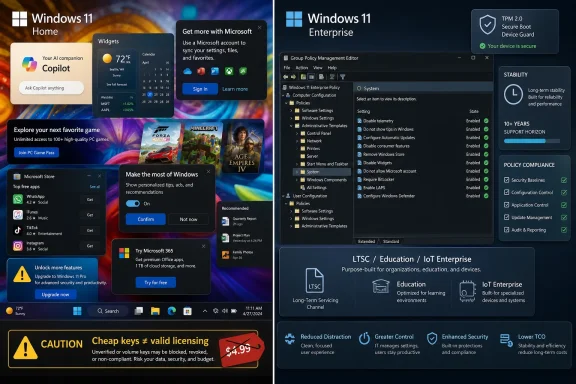This screenshot has width=576, height=384.
Task: Expand the Software Settings node under Computer Configuration
Action: pos(292,110)
